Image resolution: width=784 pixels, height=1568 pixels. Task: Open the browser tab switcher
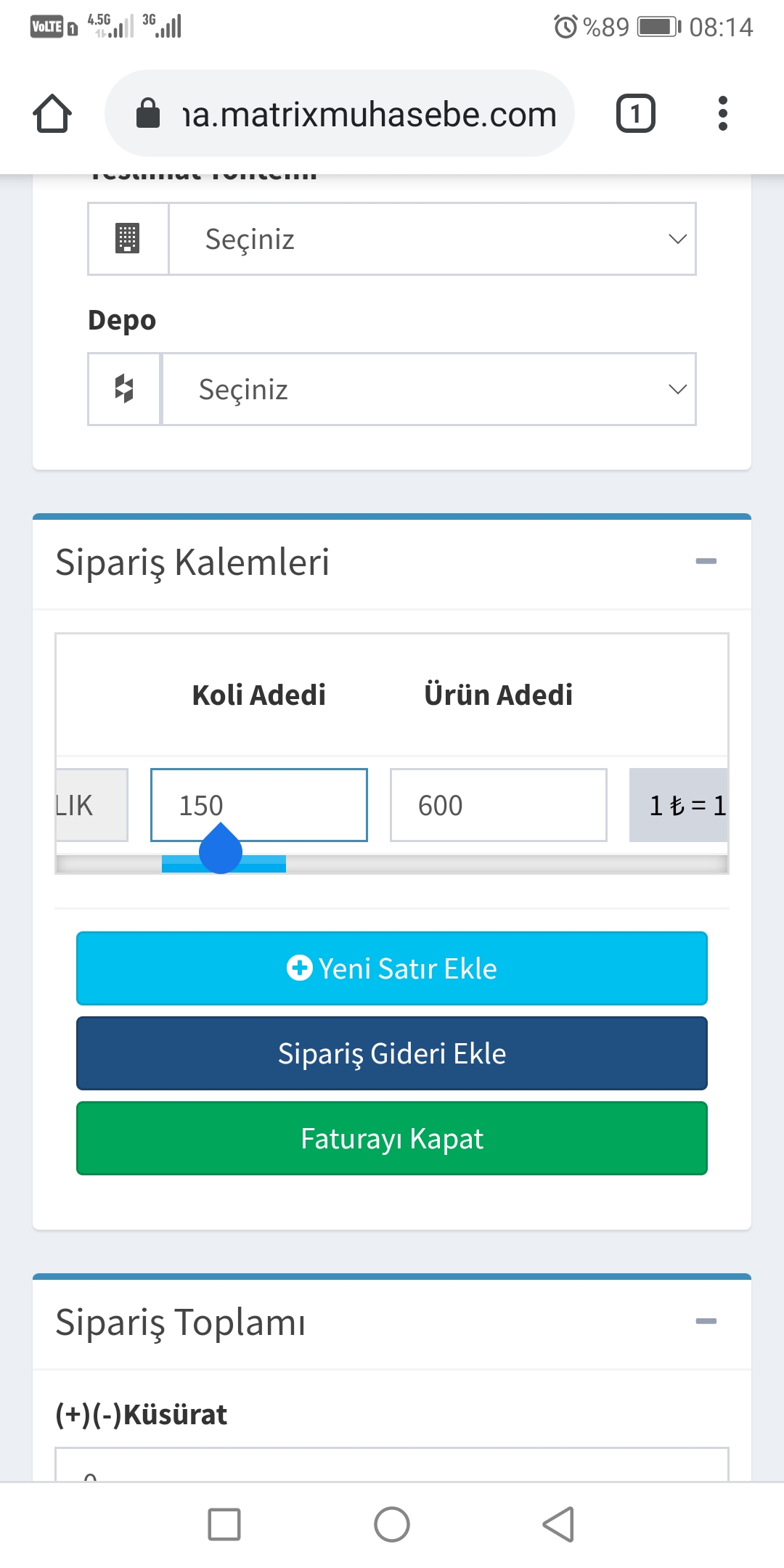[x=635, y=114]
